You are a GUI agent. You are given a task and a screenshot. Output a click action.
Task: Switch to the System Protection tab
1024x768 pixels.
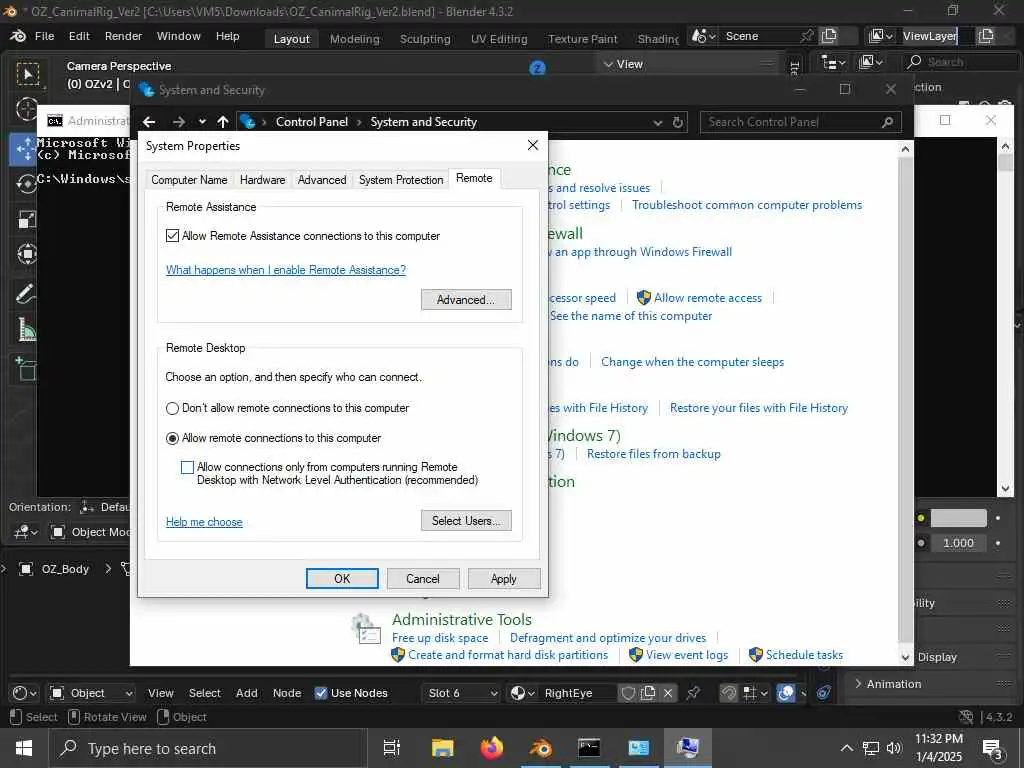[401, 180]
